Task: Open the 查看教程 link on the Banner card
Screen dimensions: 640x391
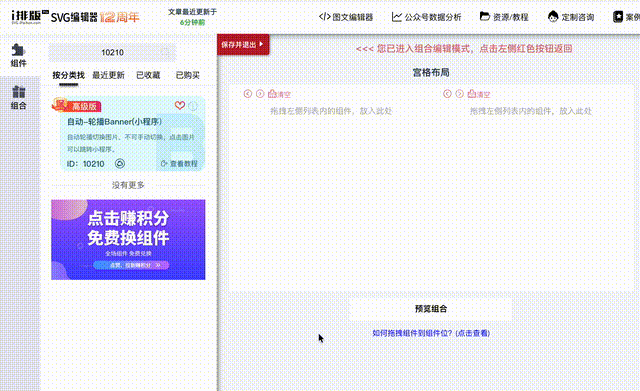Action: (x=179, y=164)
